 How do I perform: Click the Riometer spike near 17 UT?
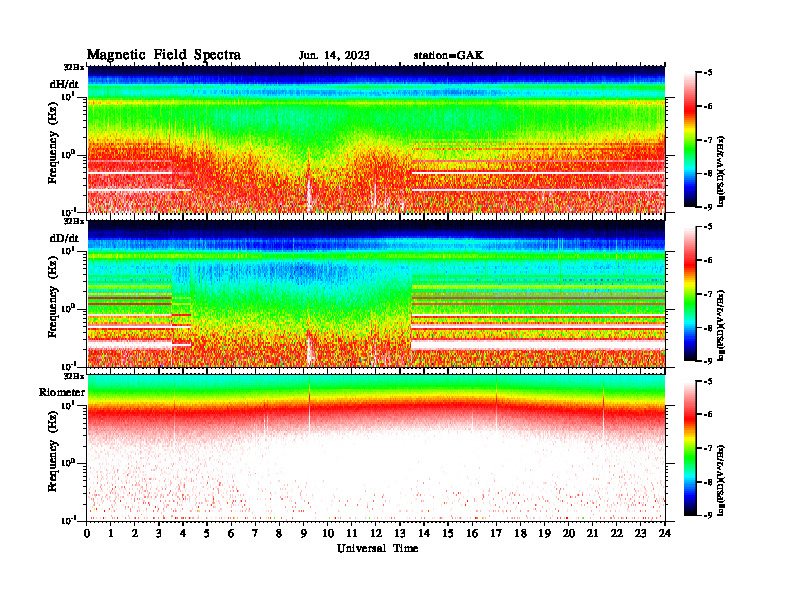497,404
